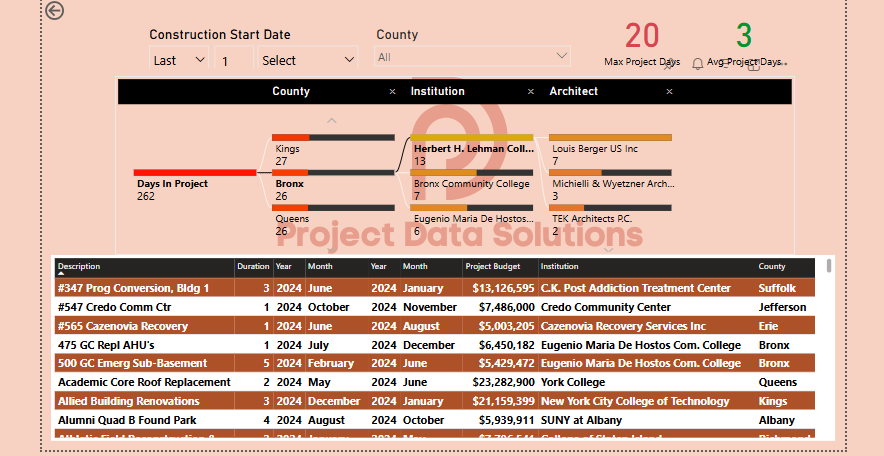Click the table's vertical scrollbar

coord(828,266)
